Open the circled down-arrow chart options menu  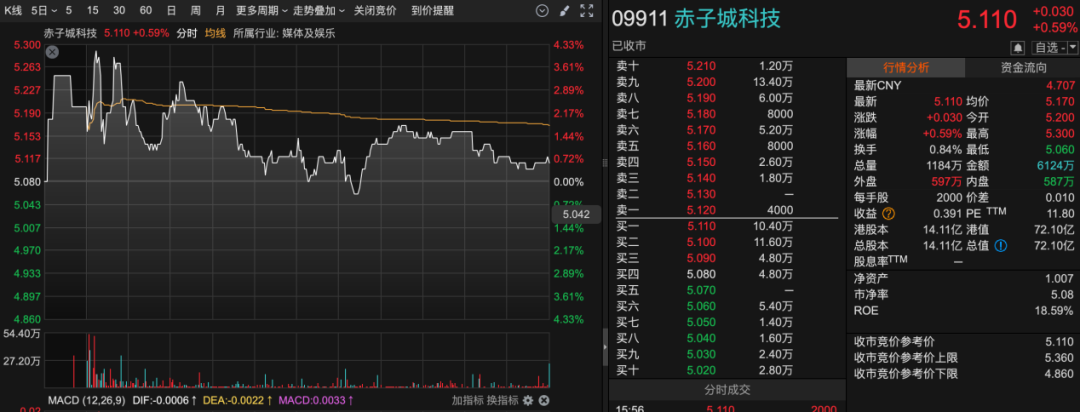click(542, 10)
